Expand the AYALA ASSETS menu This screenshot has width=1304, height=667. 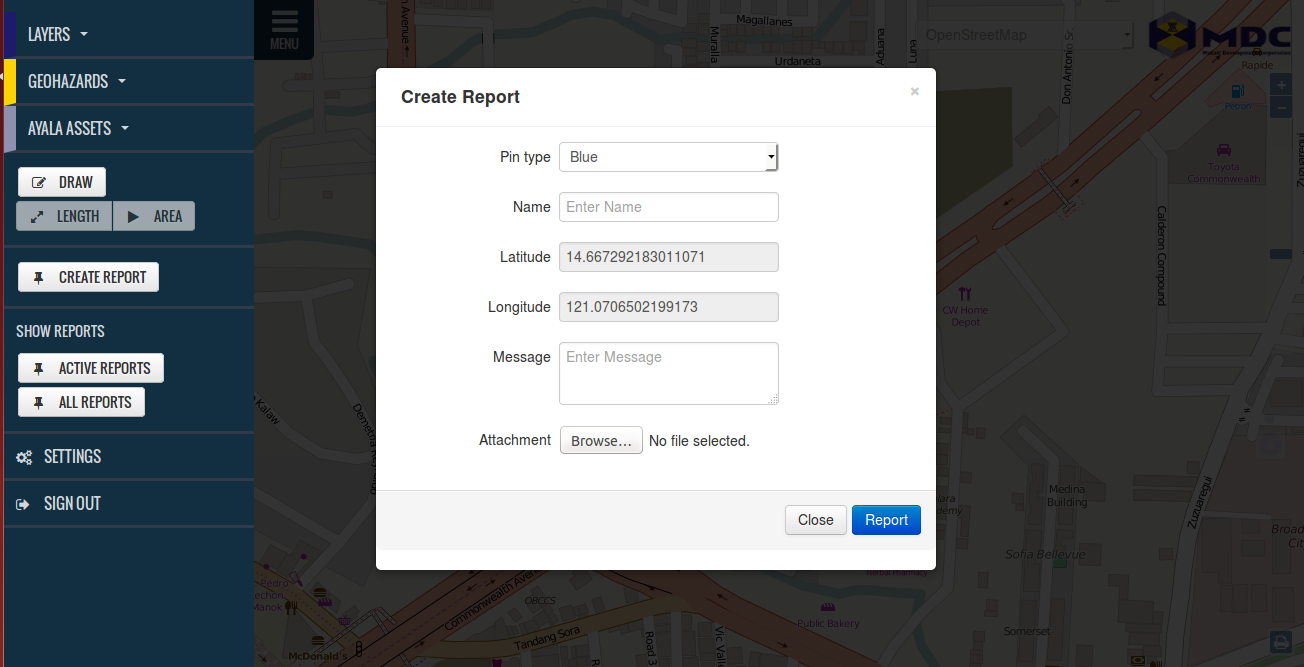click(x=79, y=128)
